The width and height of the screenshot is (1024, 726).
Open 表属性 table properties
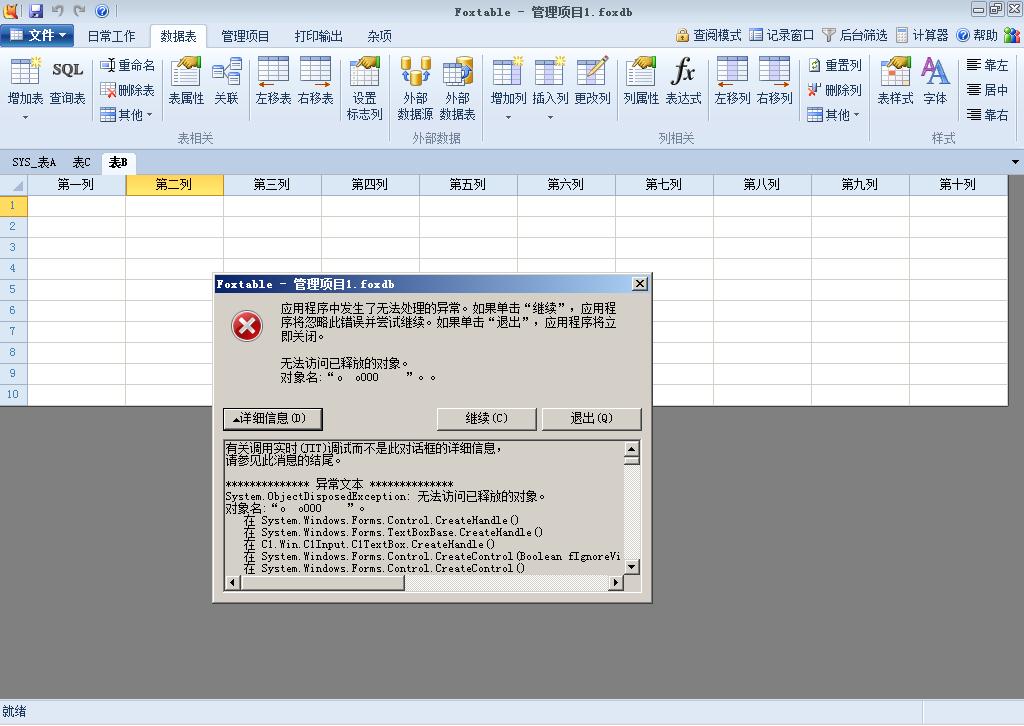(x=186, y=82)
